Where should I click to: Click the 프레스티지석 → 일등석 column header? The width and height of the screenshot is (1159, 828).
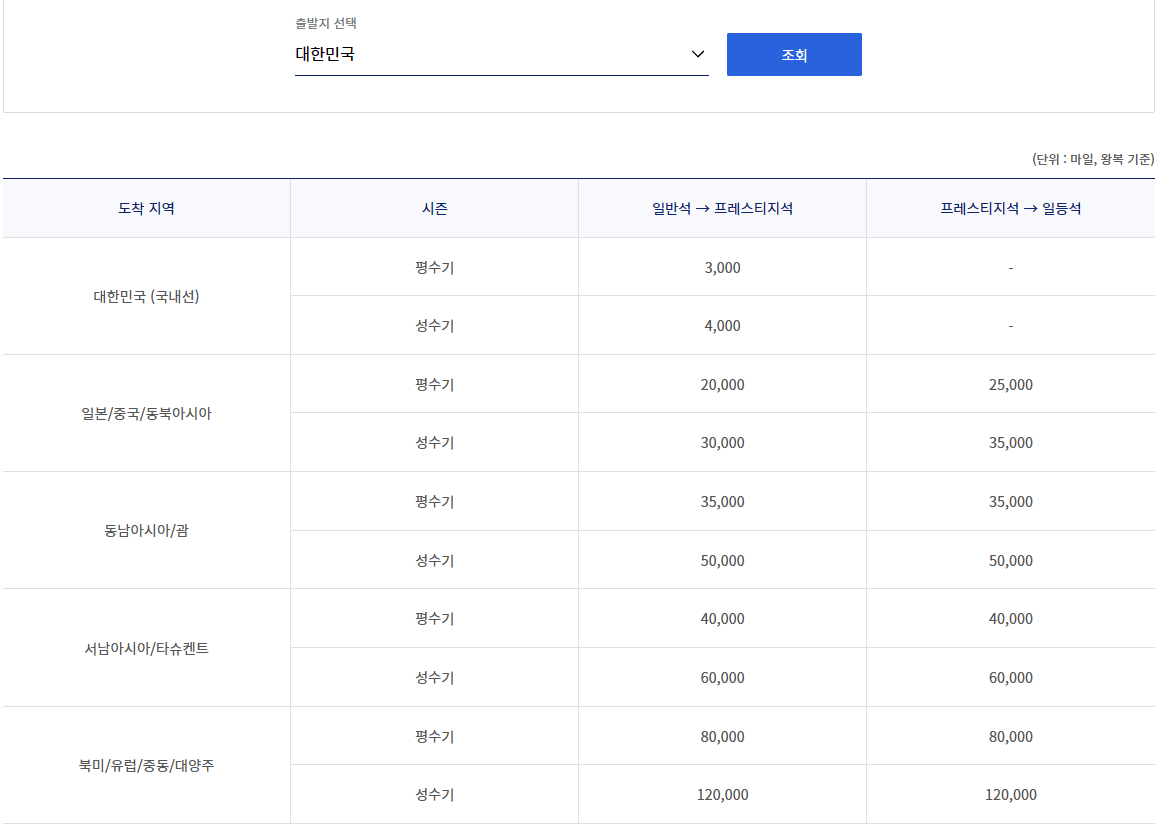coord(1012,207)
